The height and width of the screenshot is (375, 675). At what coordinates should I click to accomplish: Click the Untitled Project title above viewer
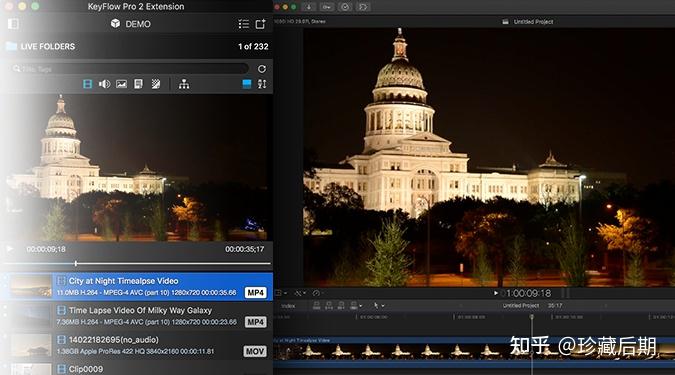point(533,22)
